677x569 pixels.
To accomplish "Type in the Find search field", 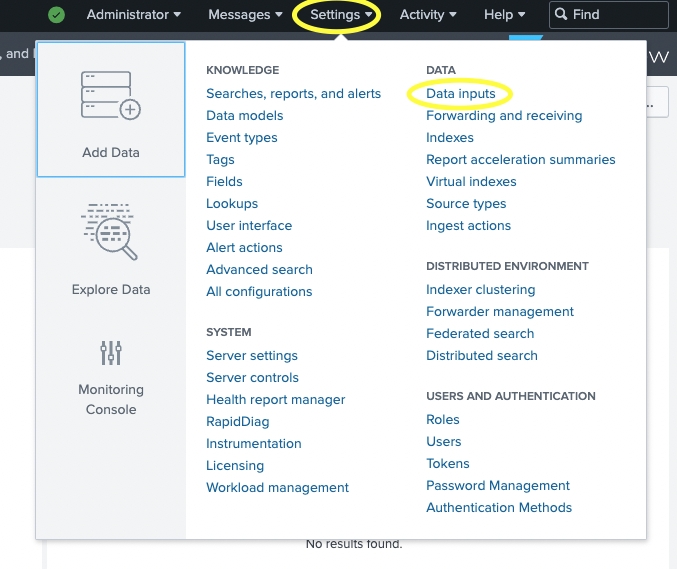I will 615,15.
